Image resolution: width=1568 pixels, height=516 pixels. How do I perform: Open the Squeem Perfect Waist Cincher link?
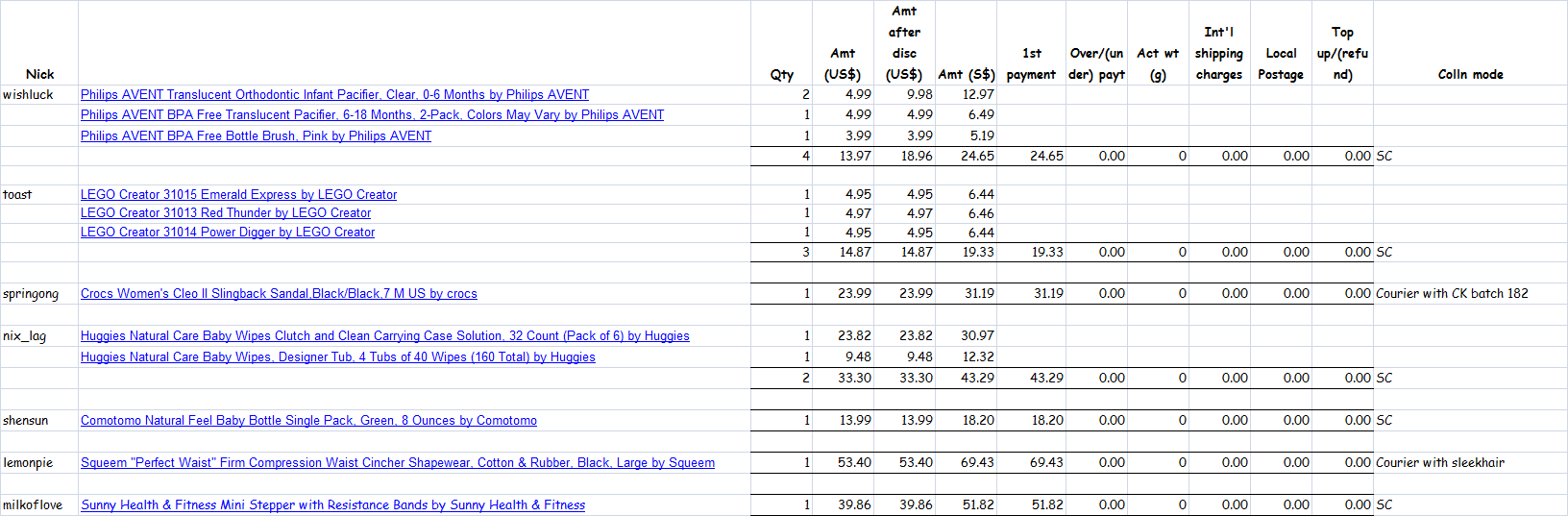[x=398, y=462]
